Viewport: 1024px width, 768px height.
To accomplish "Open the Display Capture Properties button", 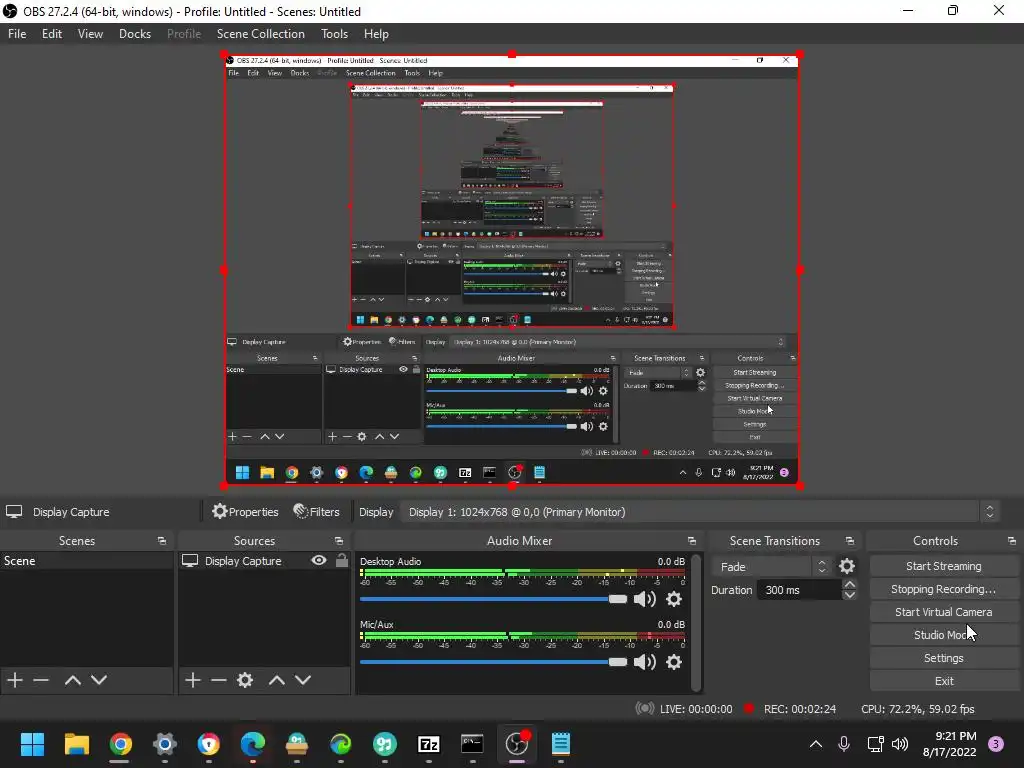I will (x=245, y=512).
